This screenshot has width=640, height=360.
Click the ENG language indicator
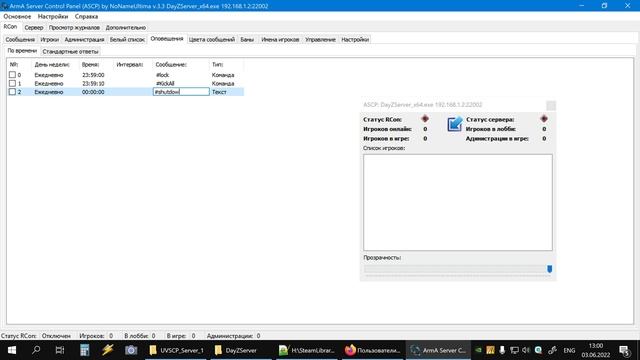pyautogui.click(x=569, y=350)
